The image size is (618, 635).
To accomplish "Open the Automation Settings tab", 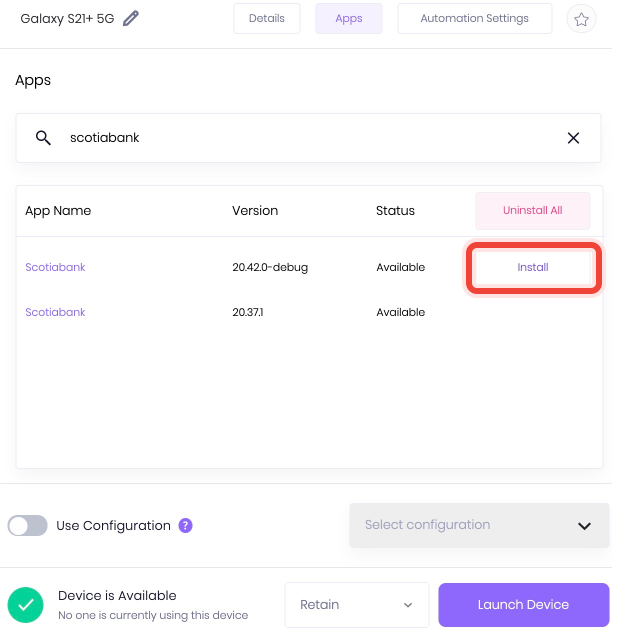I will [x=474, y=19].
